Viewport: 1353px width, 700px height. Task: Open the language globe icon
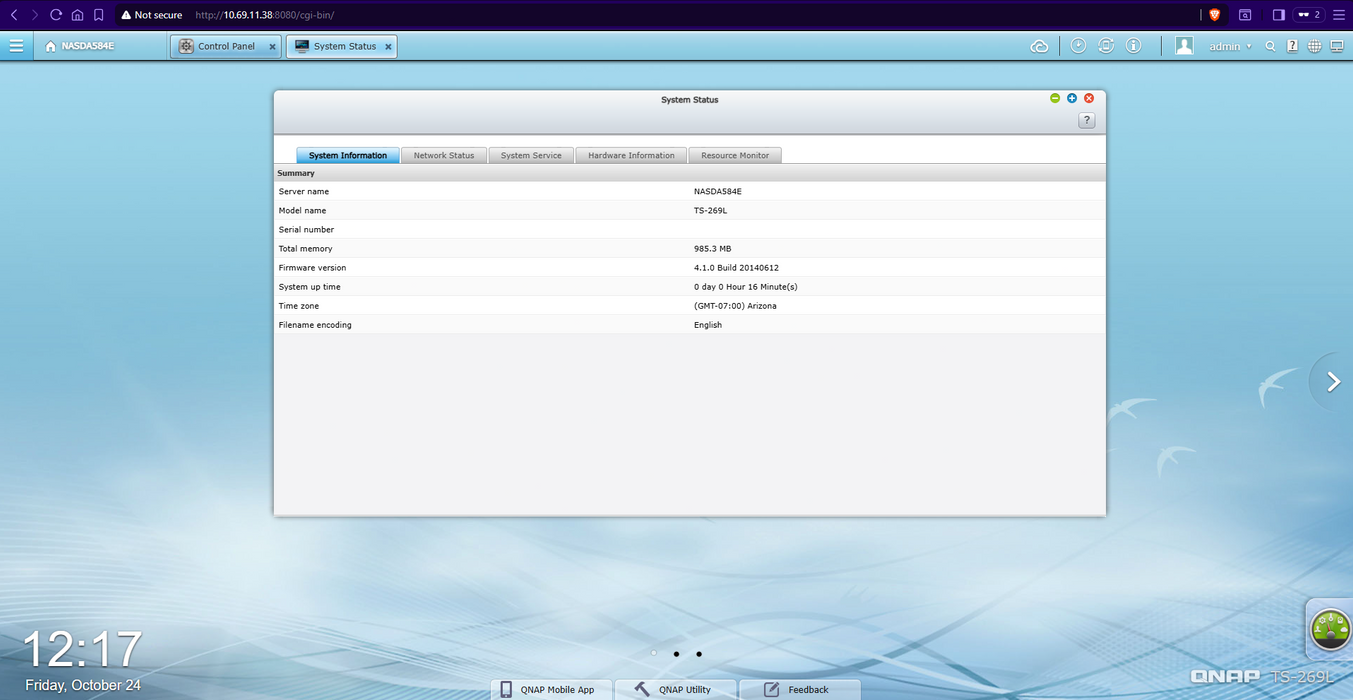point(1314,46)
